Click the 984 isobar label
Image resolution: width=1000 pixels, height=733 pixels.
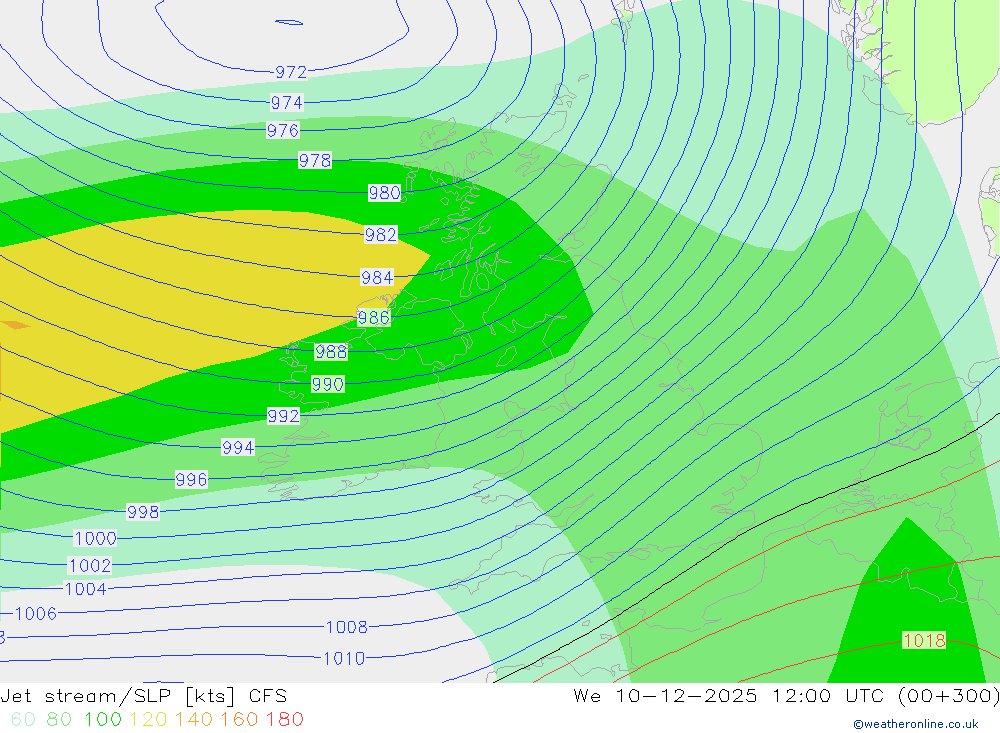point(377,278)
